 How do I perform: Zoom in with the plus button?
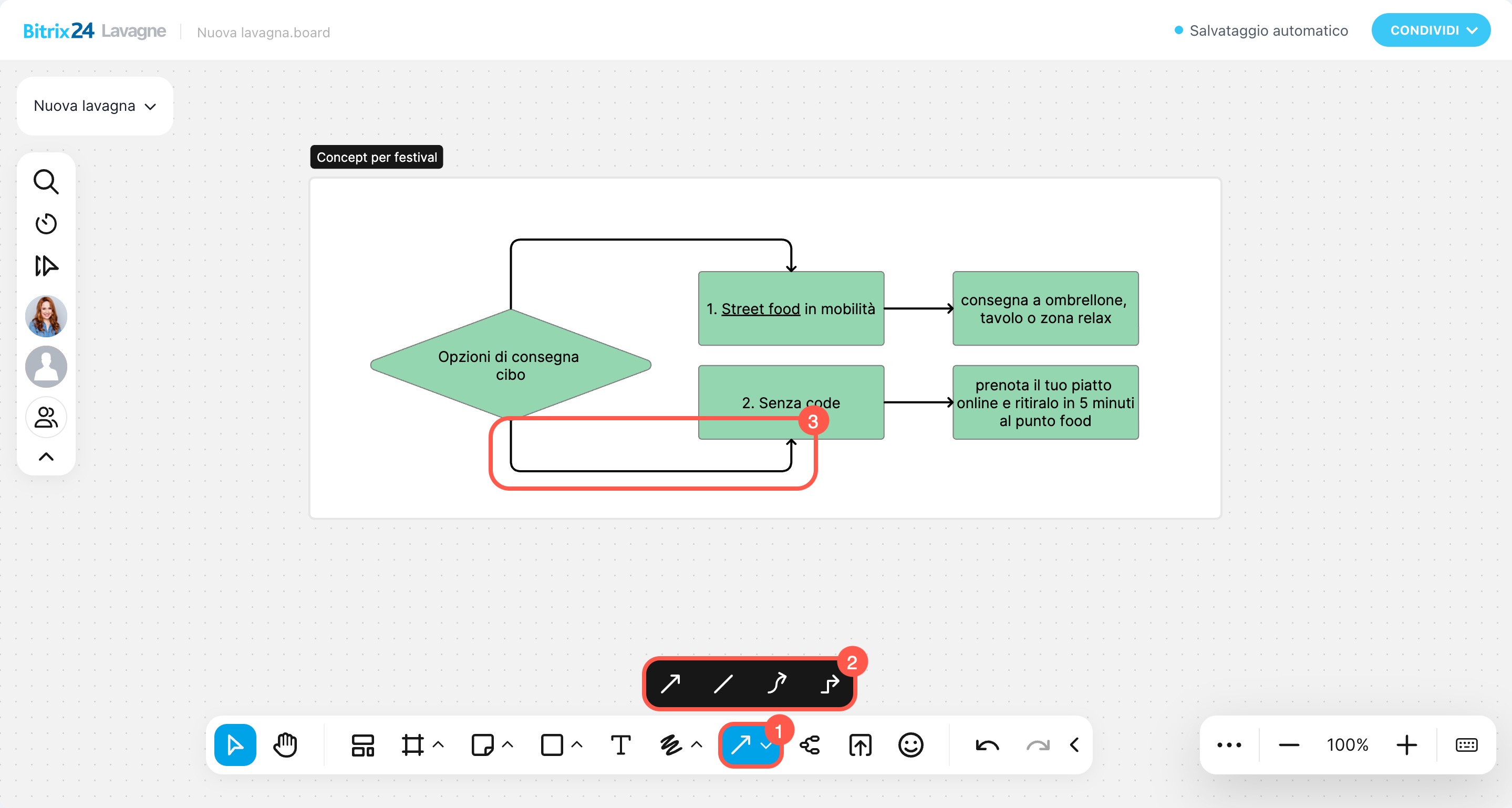coord(1406,745)
